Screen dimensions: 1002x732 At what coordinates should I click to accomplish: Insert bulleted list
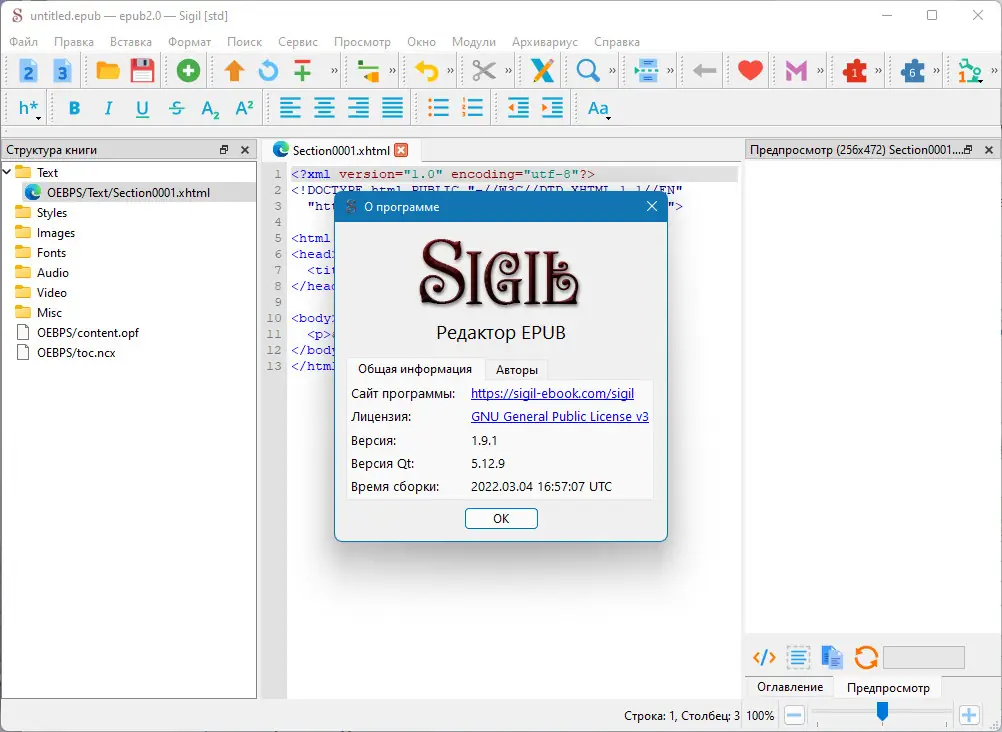pos(438,107)
